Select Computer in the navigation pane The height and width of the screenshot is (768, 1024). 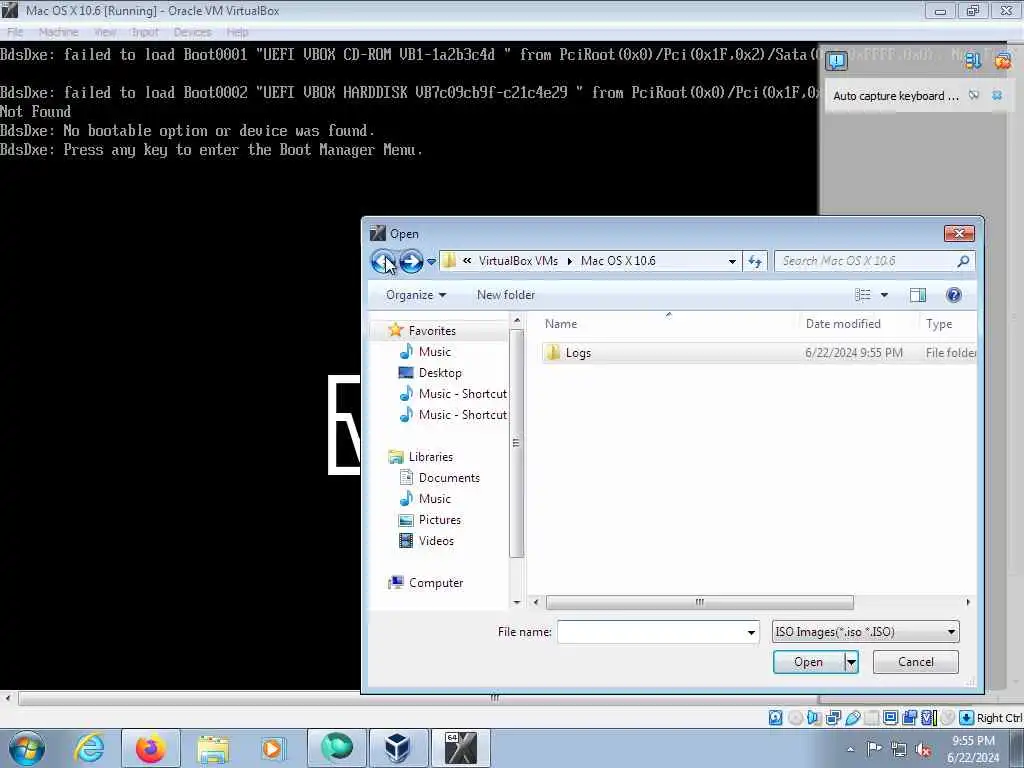tap(436, 583)
